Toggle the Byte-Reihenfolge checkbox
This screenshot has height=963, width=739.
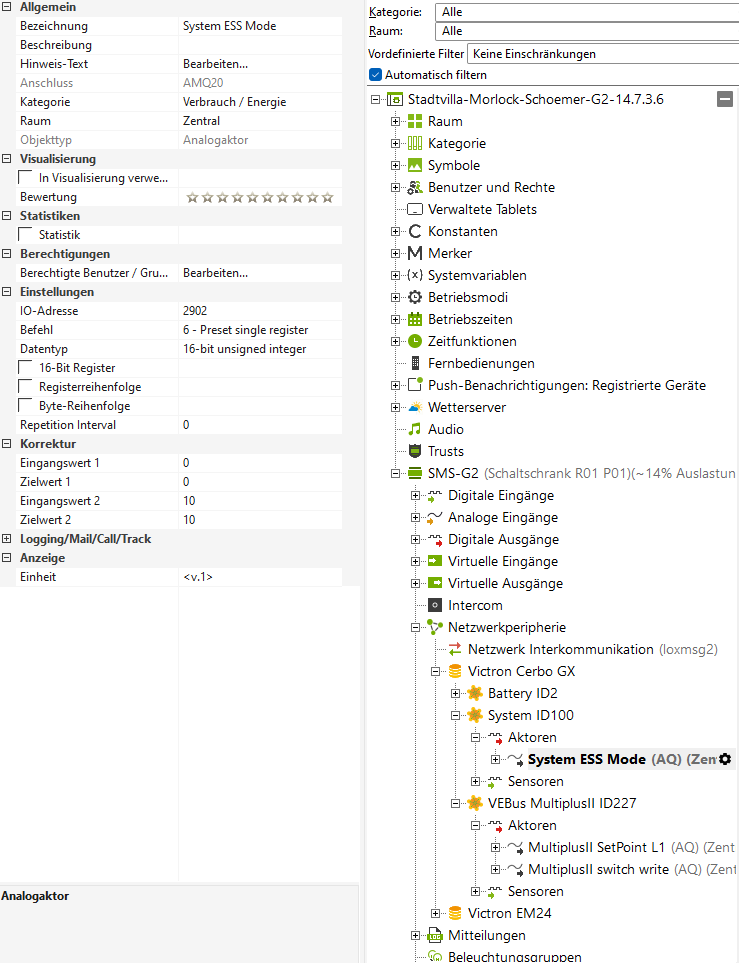point(26,406)
